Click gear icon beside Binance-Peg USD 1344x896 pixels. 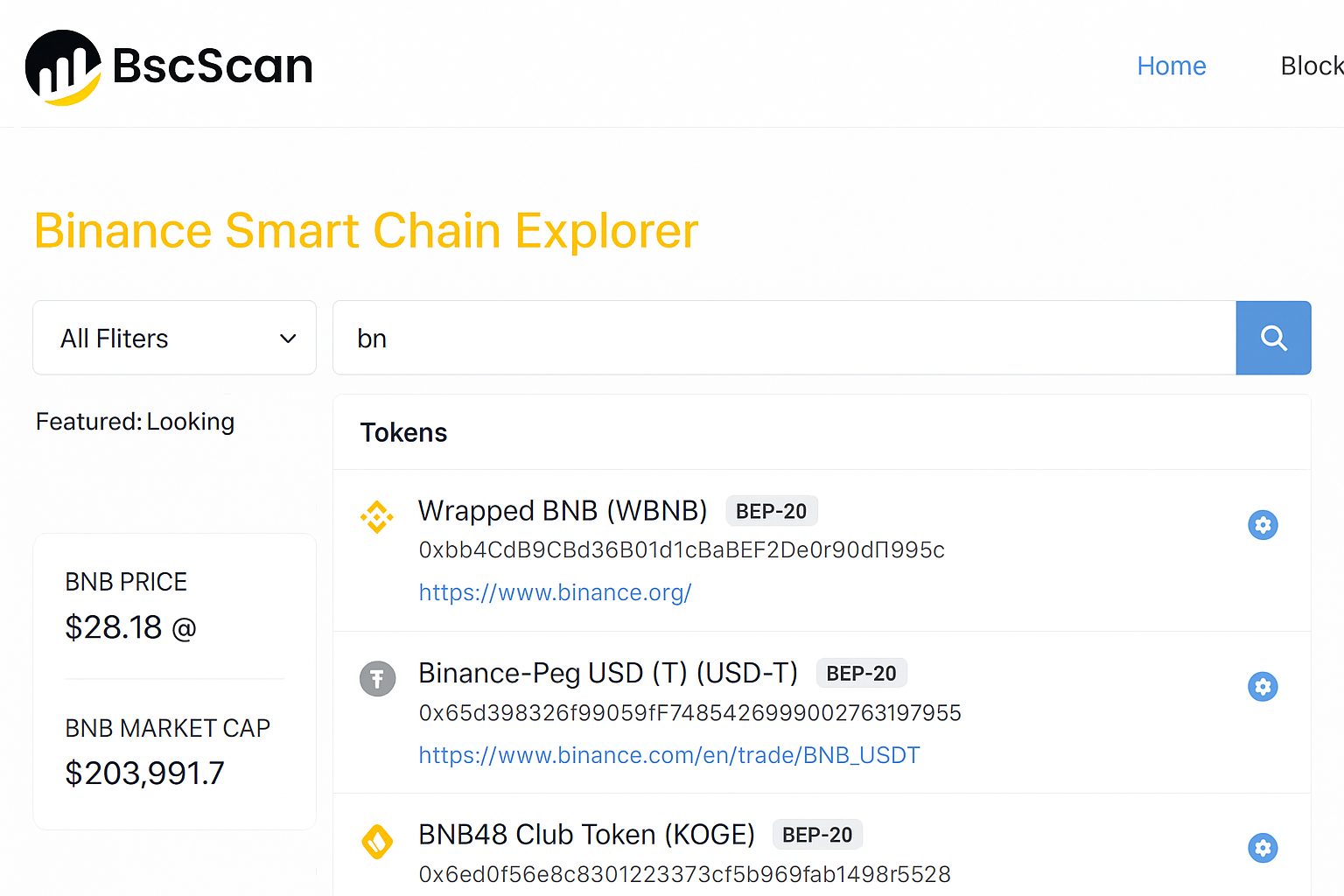1263,686
